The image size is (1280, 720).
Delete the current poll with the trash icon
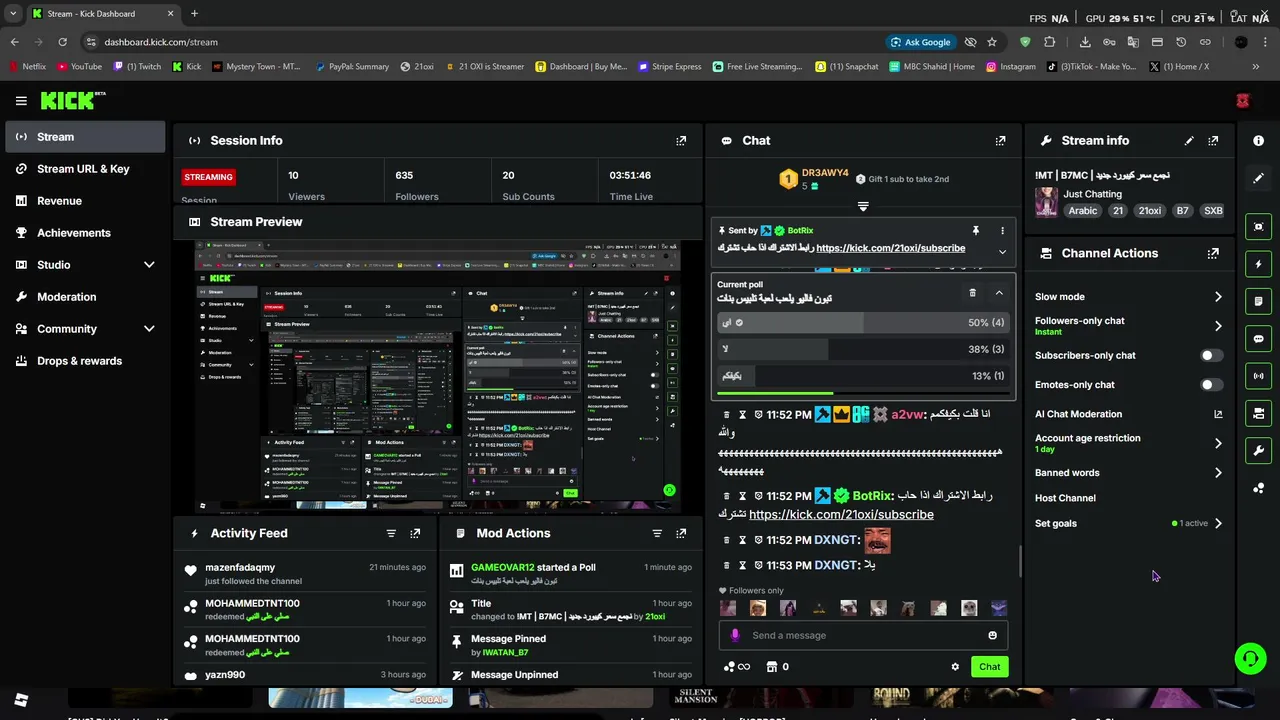pyautogui.click(x=972, y=293)
